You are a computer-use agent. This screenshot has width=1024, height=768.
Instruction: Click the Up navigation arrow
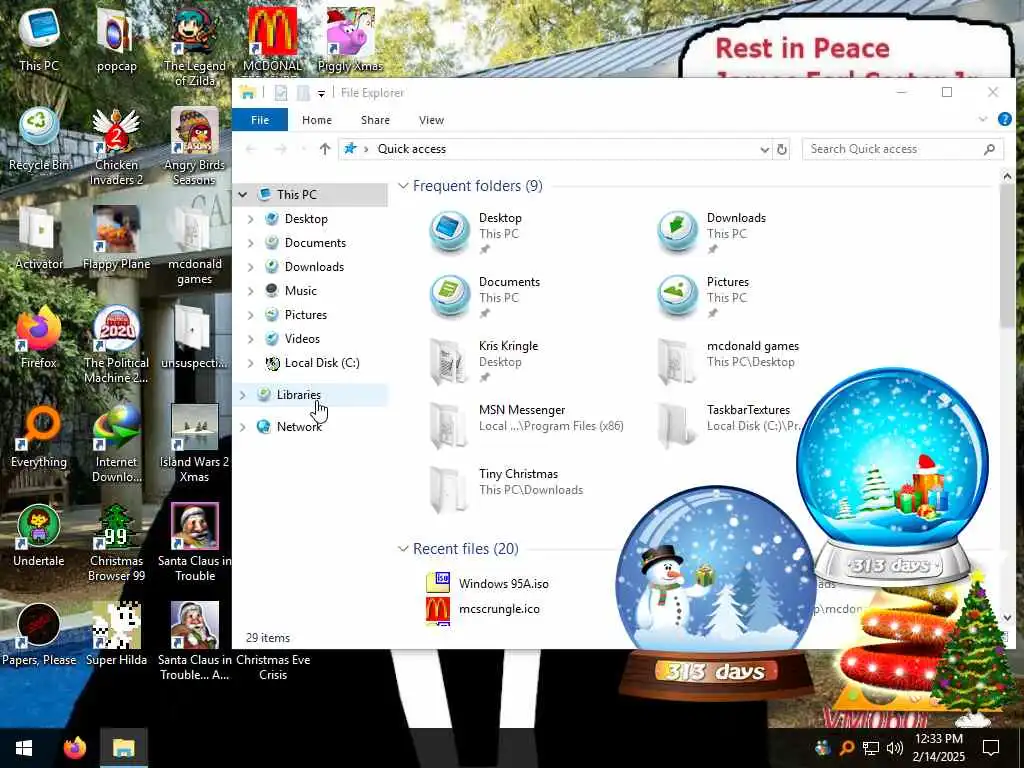[x=325, y=149]
